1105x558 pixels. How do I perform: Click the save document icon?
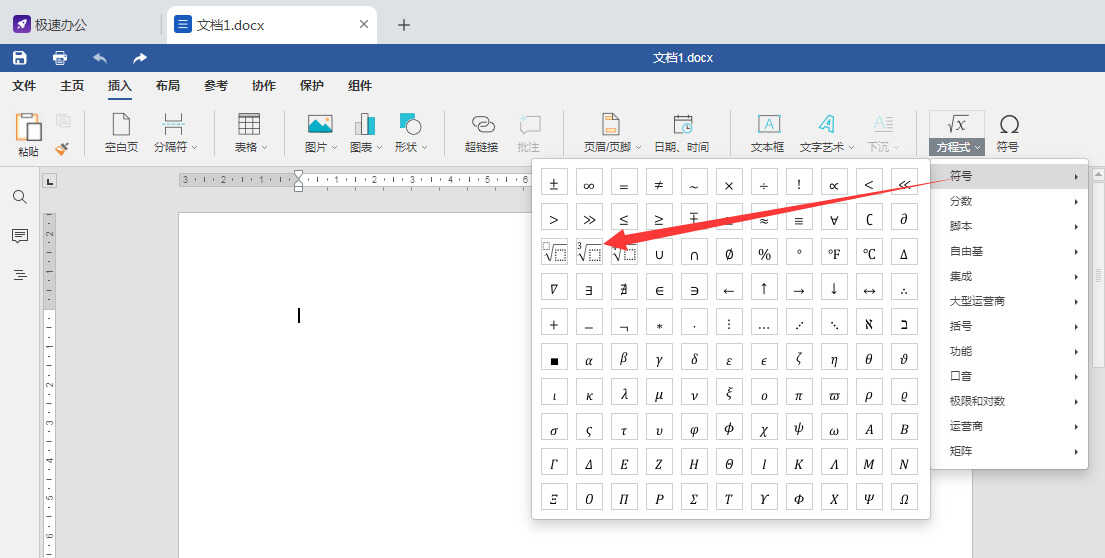click(x=20, y=58)
